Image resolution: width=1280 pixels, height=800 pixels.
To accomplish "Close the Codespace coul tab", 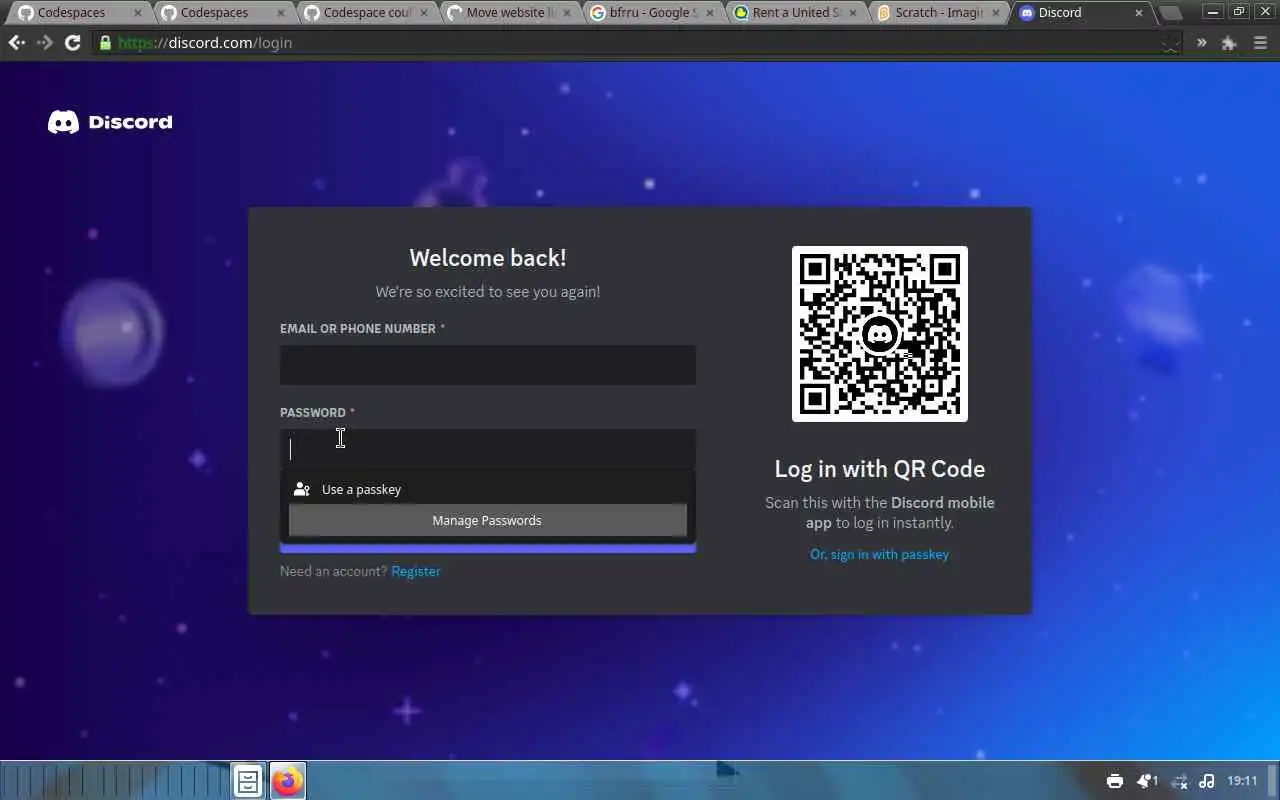I will pos(424,13).
